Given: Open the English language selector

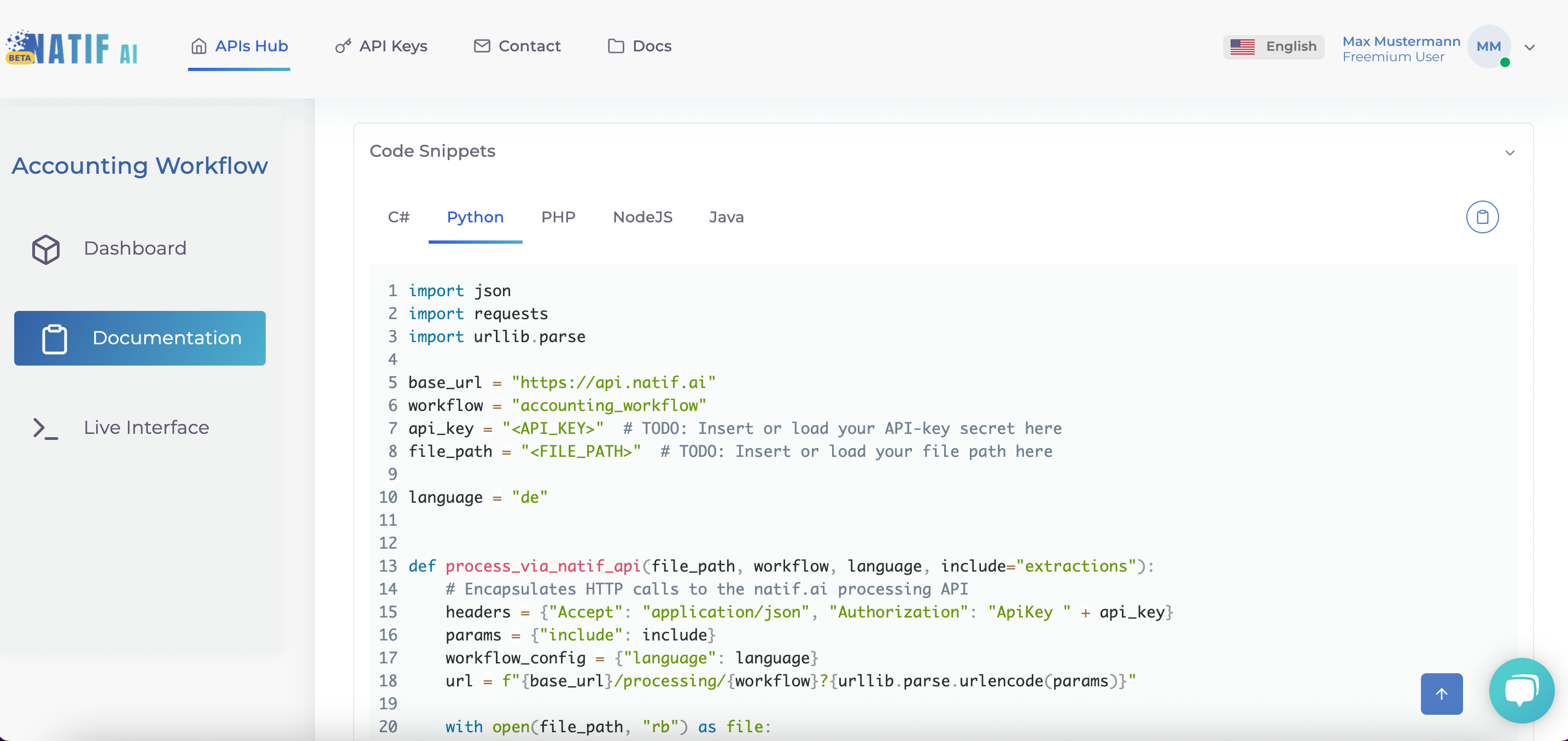Looking at the screenshot, I should click(x=1273, y=47).
